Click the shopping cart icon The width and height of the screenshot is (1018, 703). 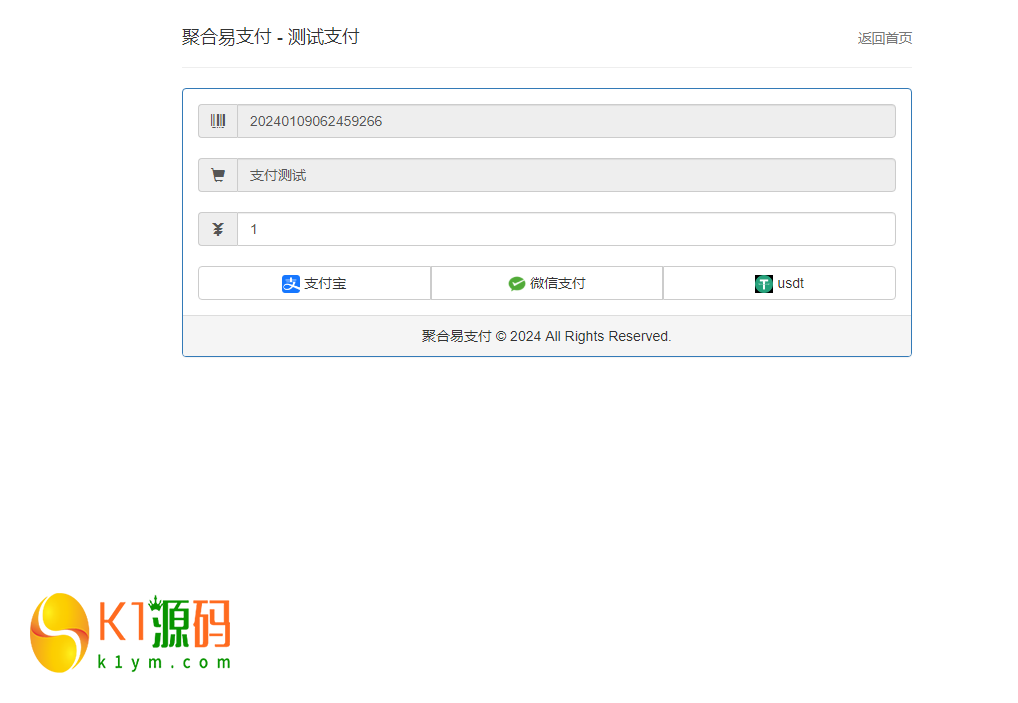218,175
